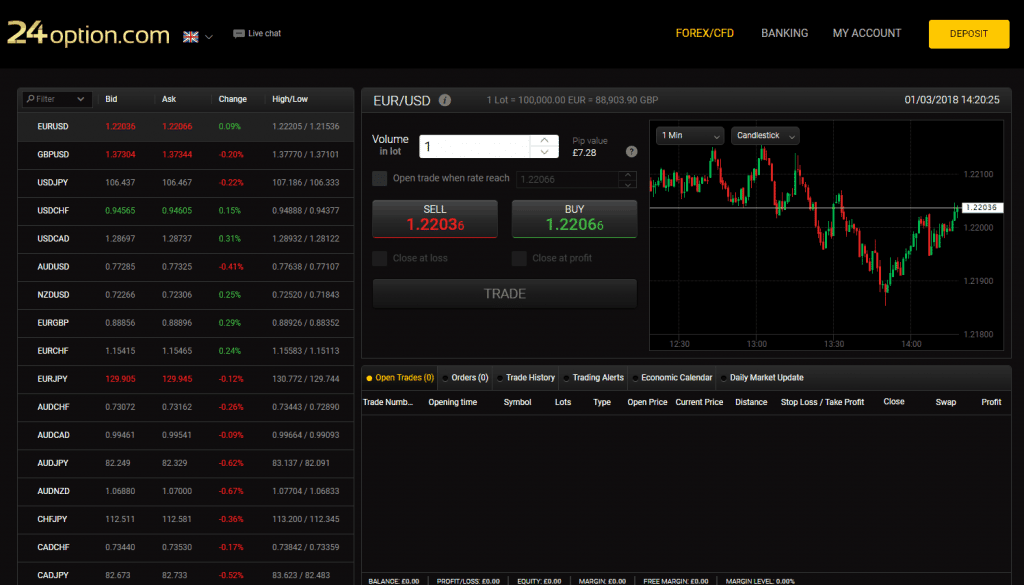
Task: Click the 1.22036 price marker on chart
Action: coord(982,208)
